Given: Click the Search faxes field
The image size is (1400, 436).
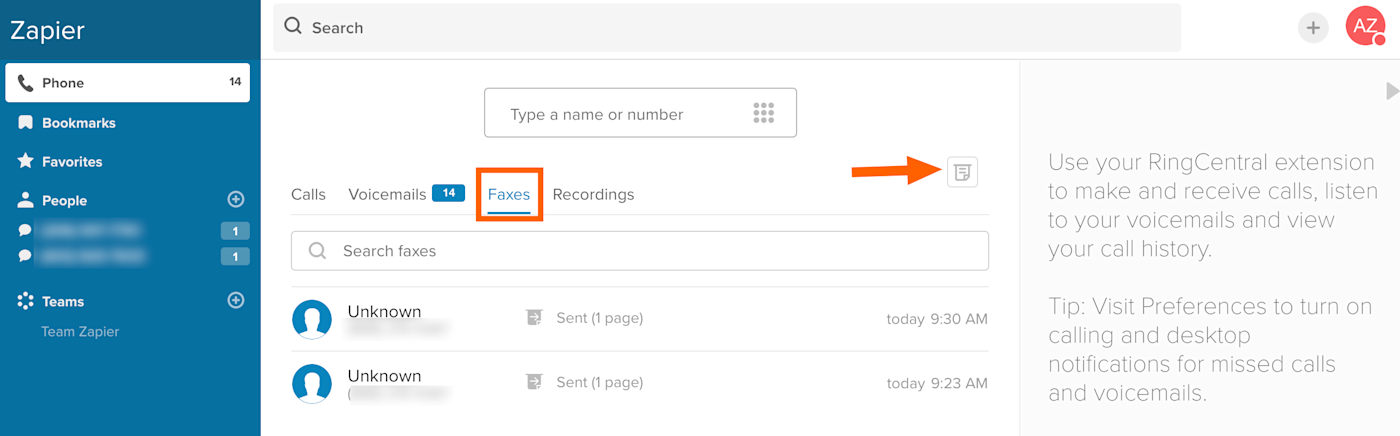Looking at the screenshot, I should [x=640, y=251].
